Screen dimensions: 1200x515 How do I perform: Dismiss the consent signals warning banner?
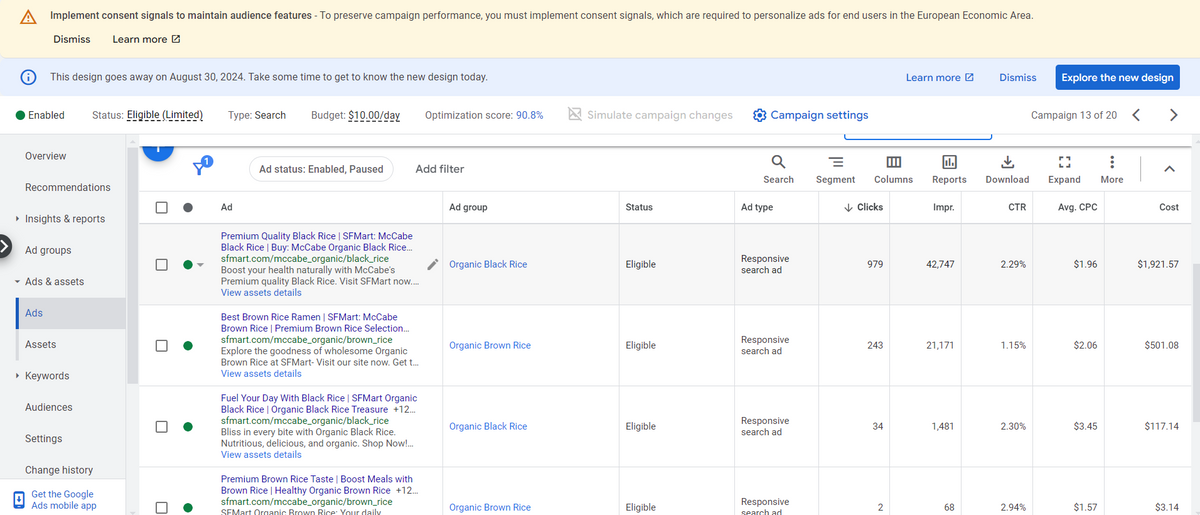pyautogui.click(x=72, y=39)
